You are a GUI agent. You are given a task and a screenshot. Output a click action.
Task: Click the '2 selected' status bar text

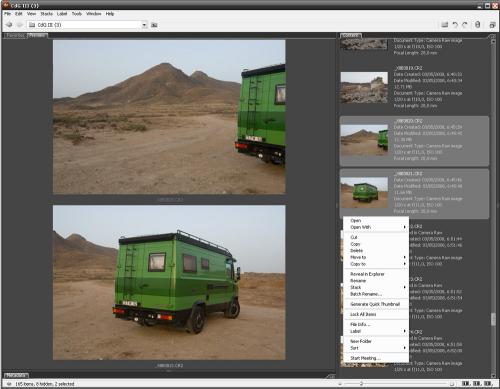[63, 384]
